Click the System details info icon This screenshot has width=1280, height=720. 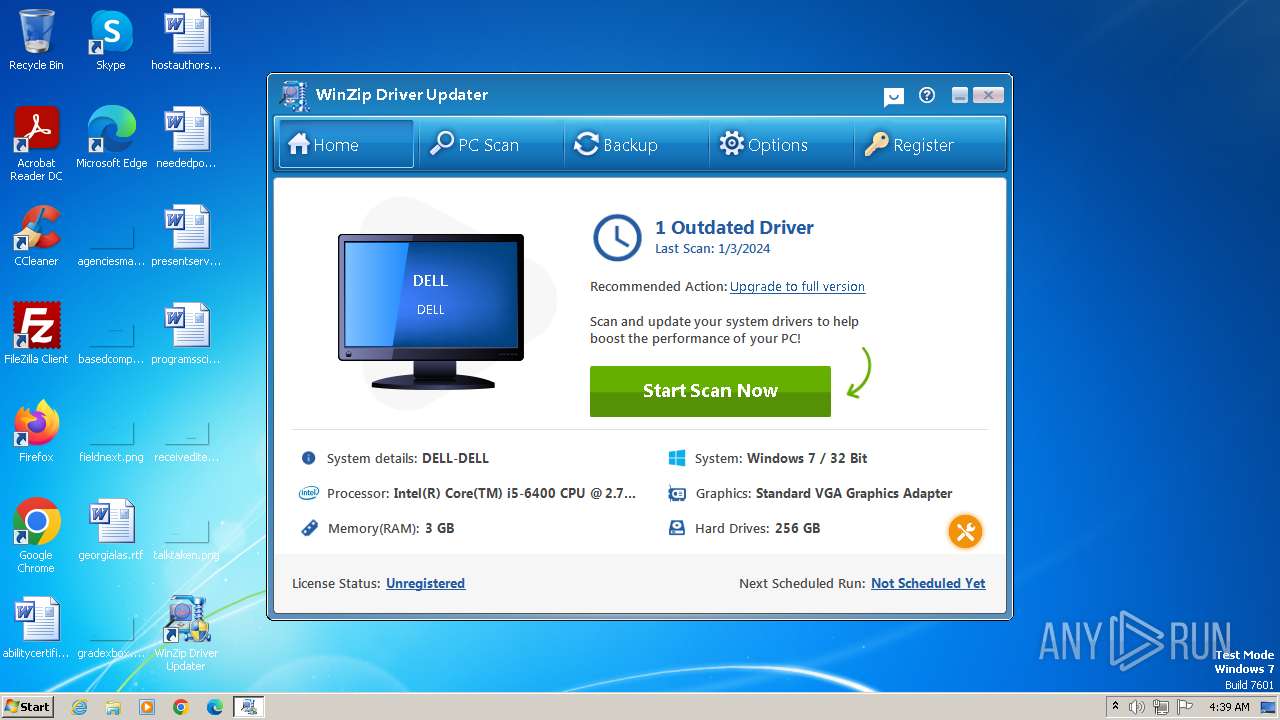pos(308,458)
